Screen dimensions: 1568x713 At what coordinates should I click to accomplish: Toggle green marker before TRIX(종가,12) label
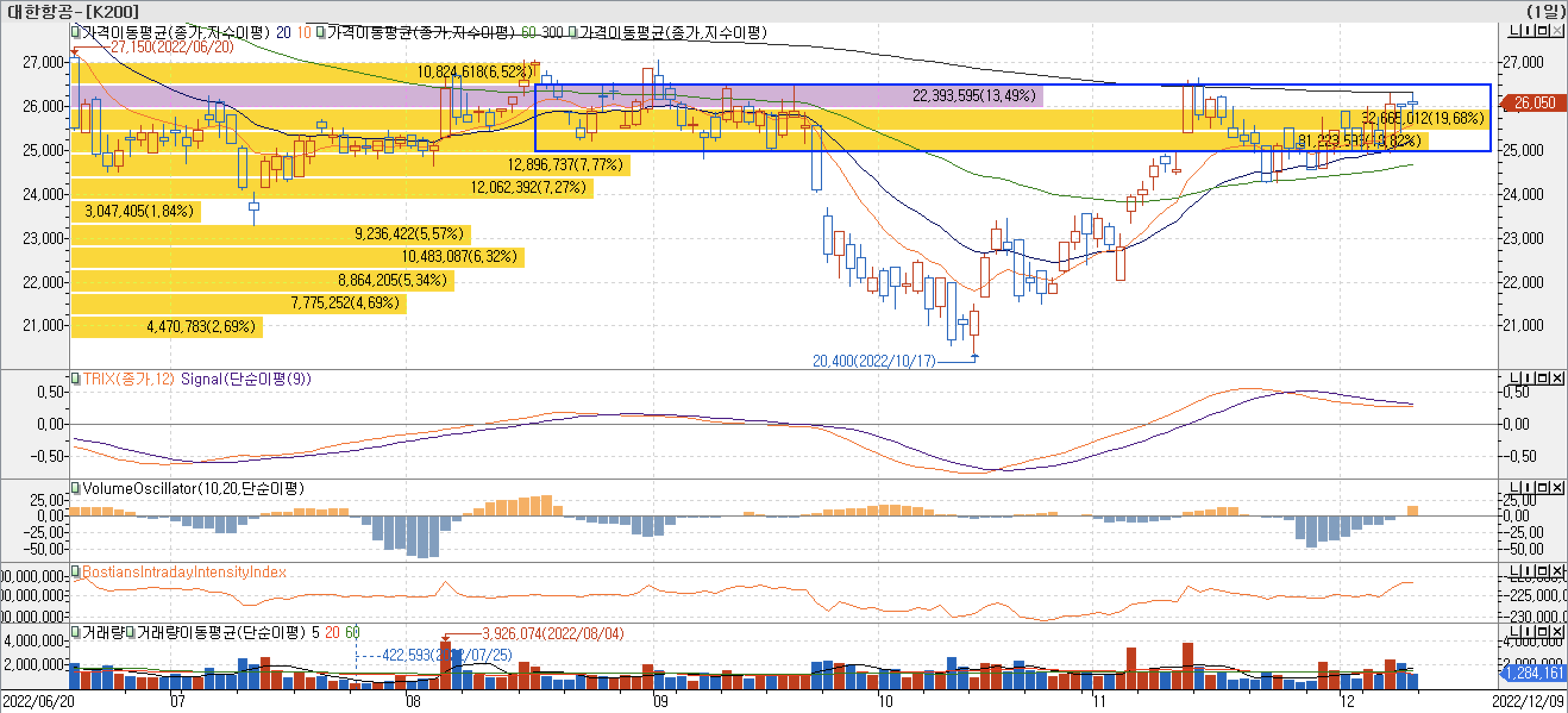coord(76,379)
